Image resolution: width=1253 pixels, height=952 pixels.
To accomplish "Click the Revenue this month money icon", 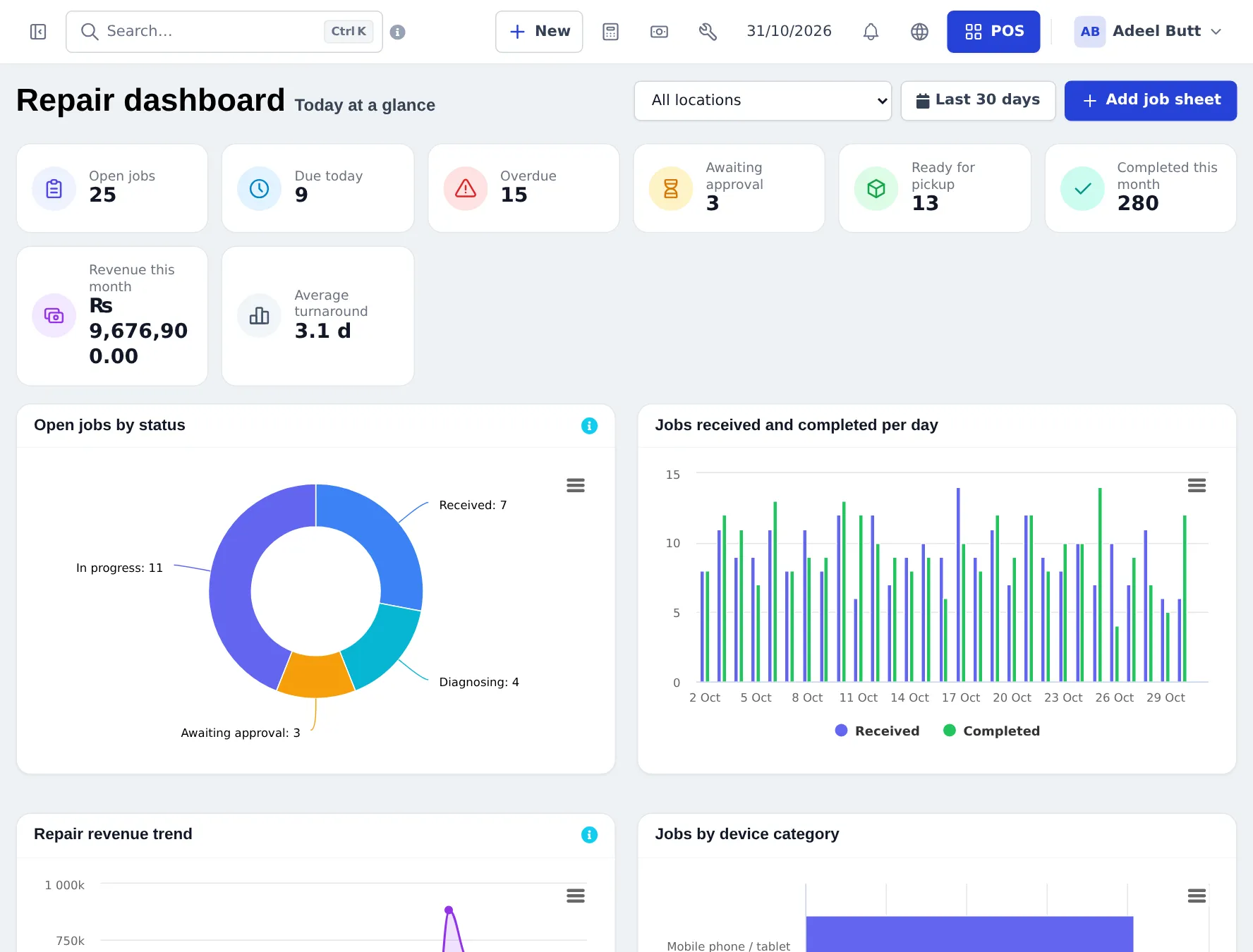I will click(x=54, y=315).
